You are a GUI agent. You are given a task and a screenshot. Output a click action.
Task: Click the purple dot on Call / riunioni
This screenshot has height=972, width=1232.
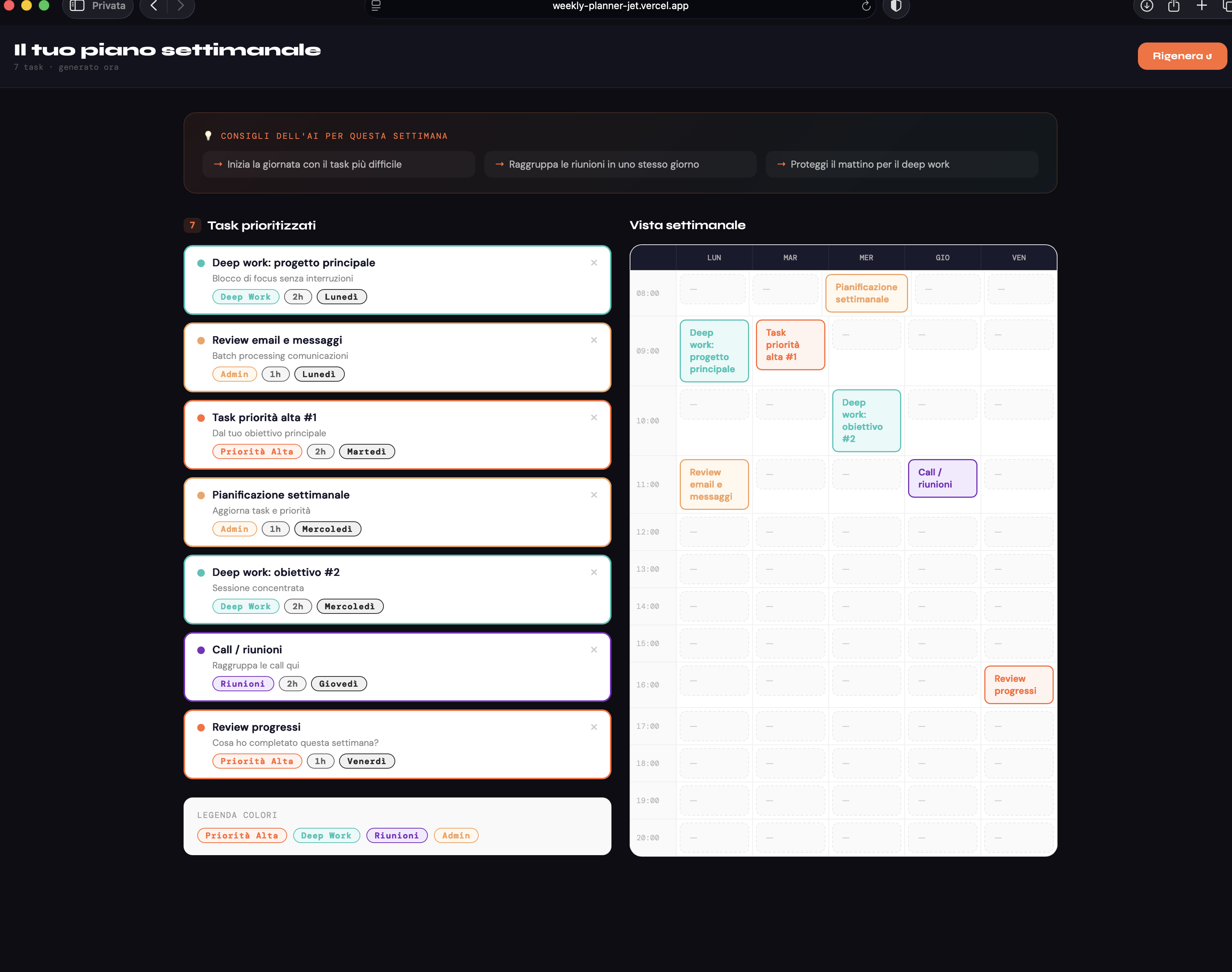pos(201,650)
